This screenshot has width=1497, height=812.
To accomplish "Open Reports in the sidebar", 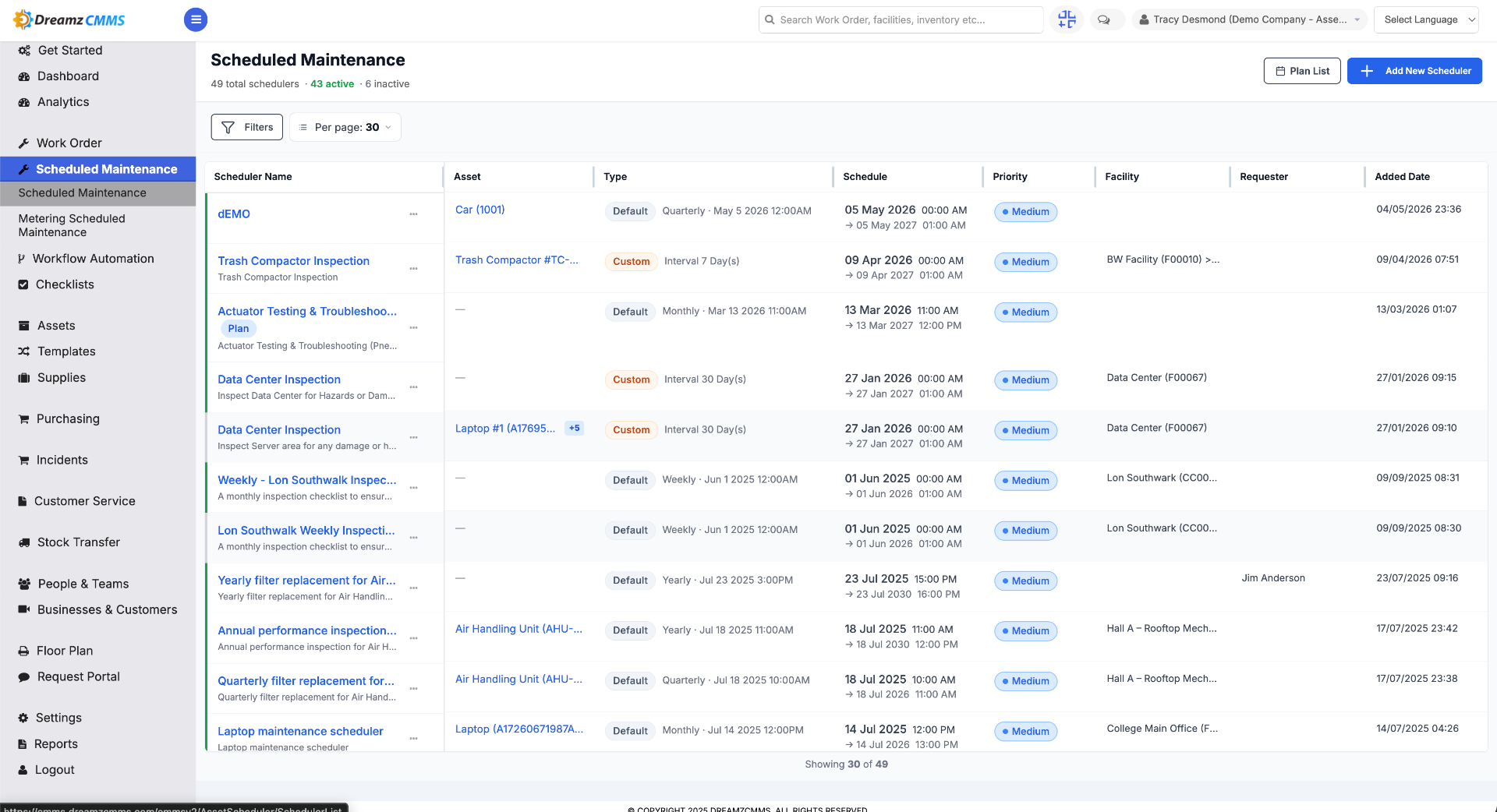I will pos(56,744).
